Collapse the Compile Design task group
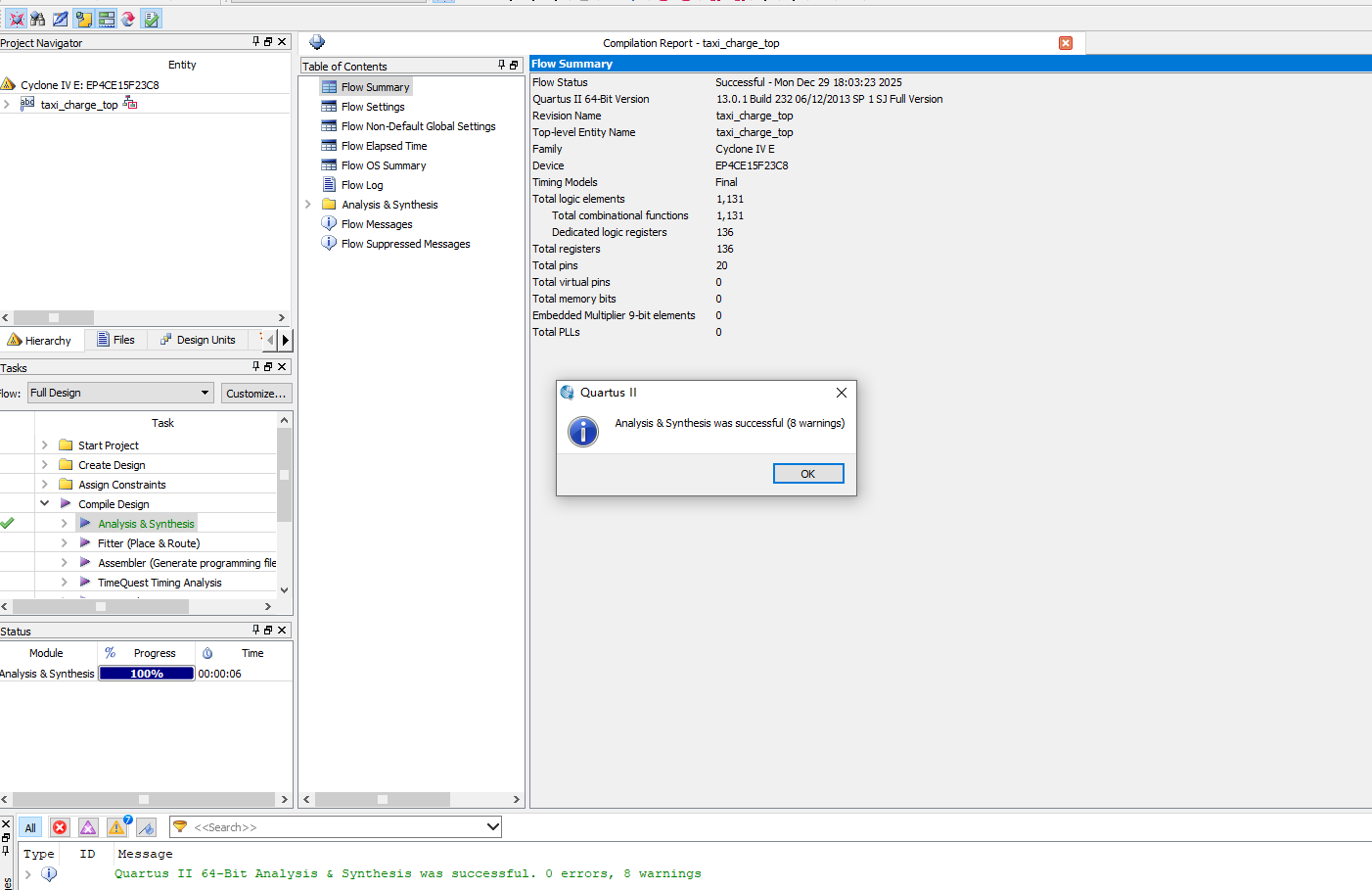Screen dimensions: 1372x890 (x=44, y=503)
